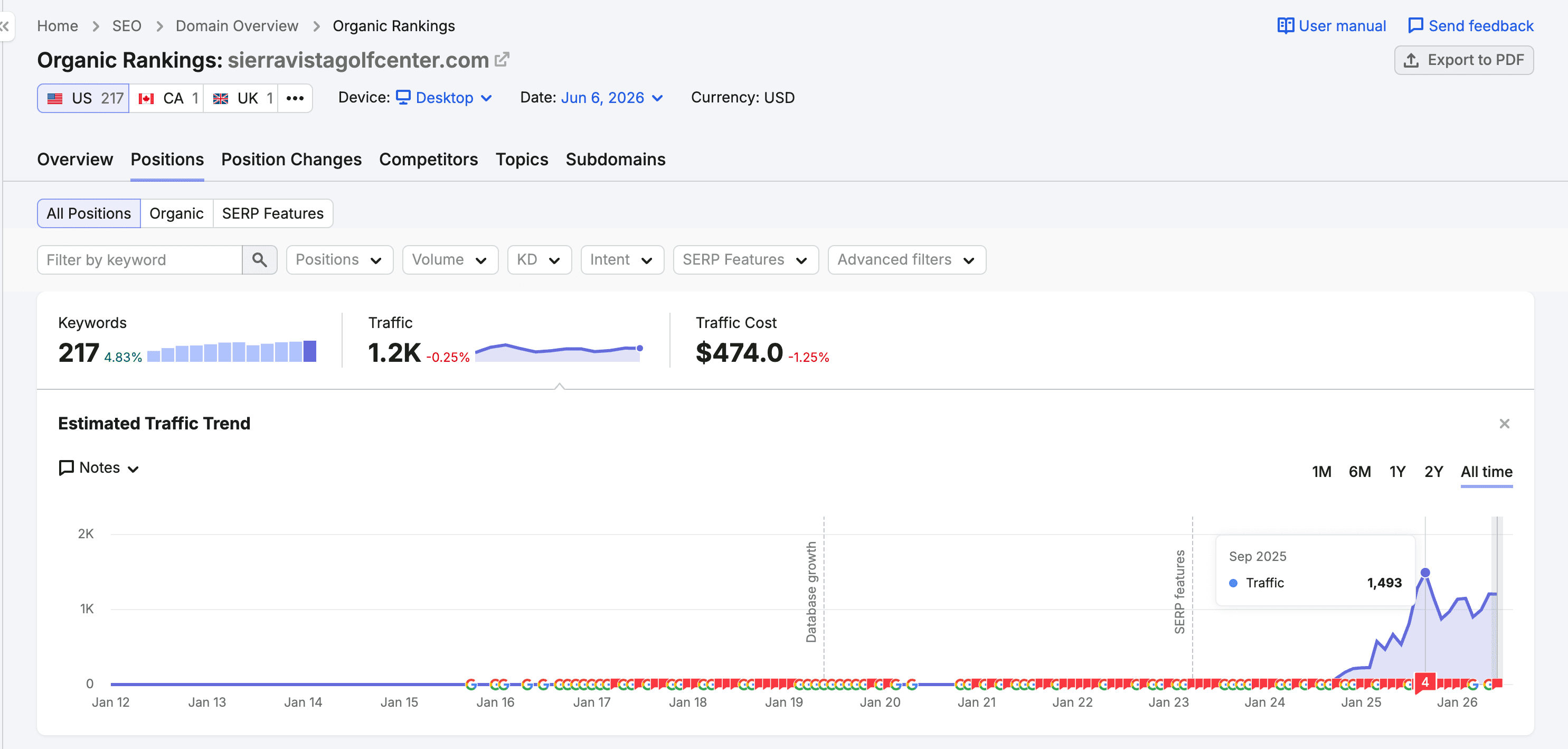This screenshot has width=1568, height=749.
Task: Click the UK flag icon
Action: click(220, 98)
